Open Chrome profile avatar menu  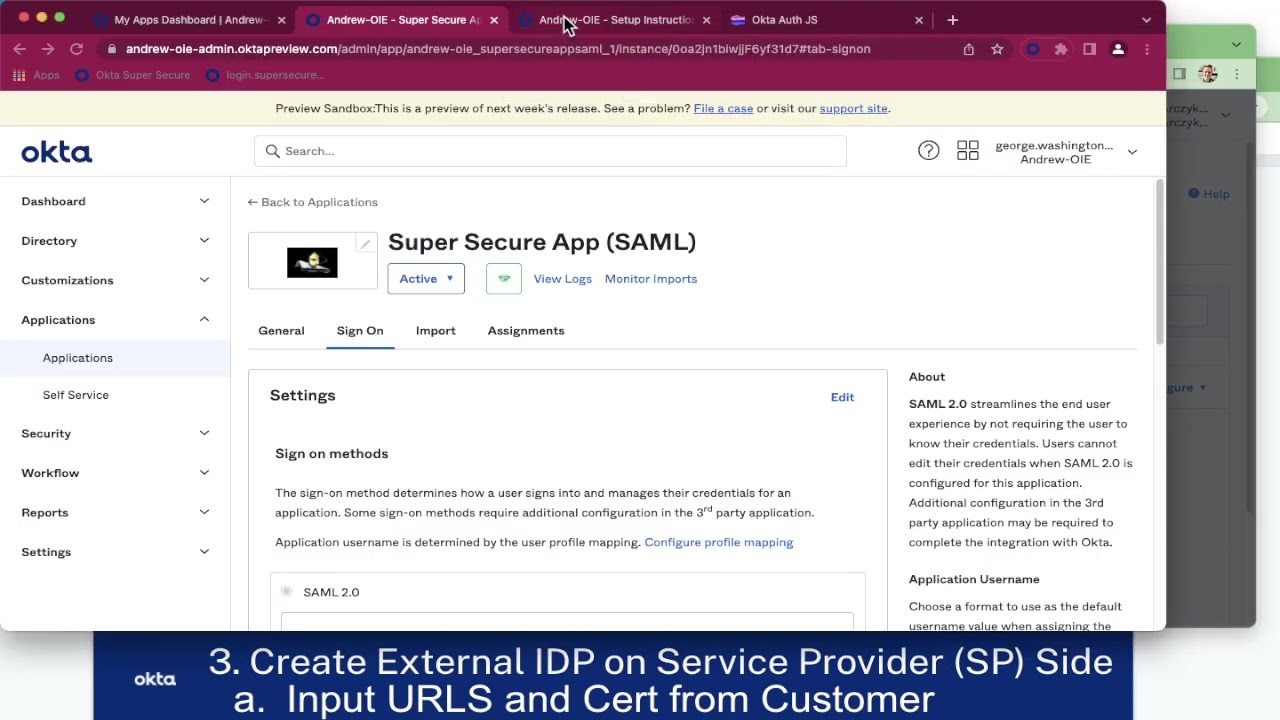(1118, 49)
